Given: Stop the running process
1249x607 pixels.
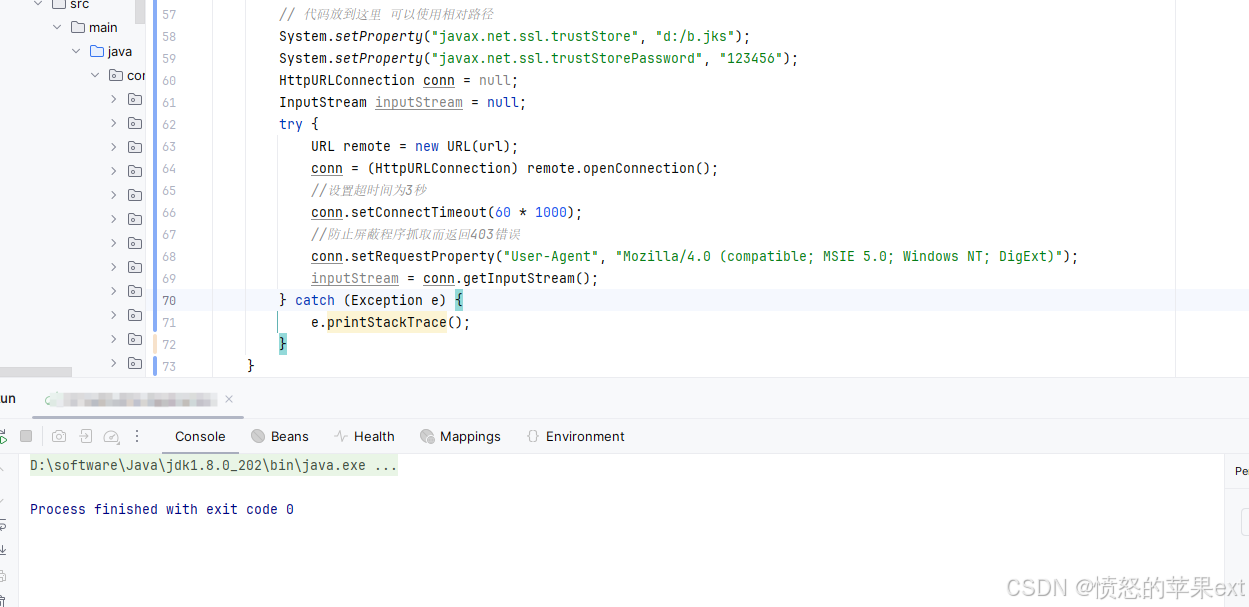Looking at the screenshot, I should pyautogui.click(x=27, y=437).
